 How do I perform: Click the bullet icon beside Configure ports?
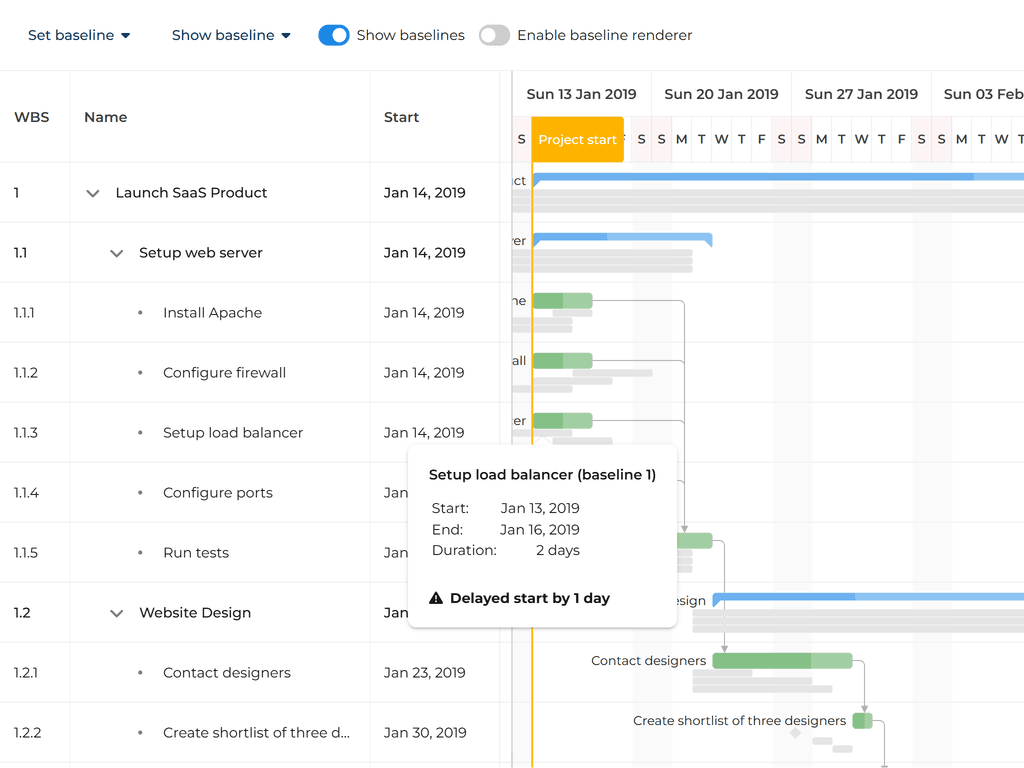point(140,493)
